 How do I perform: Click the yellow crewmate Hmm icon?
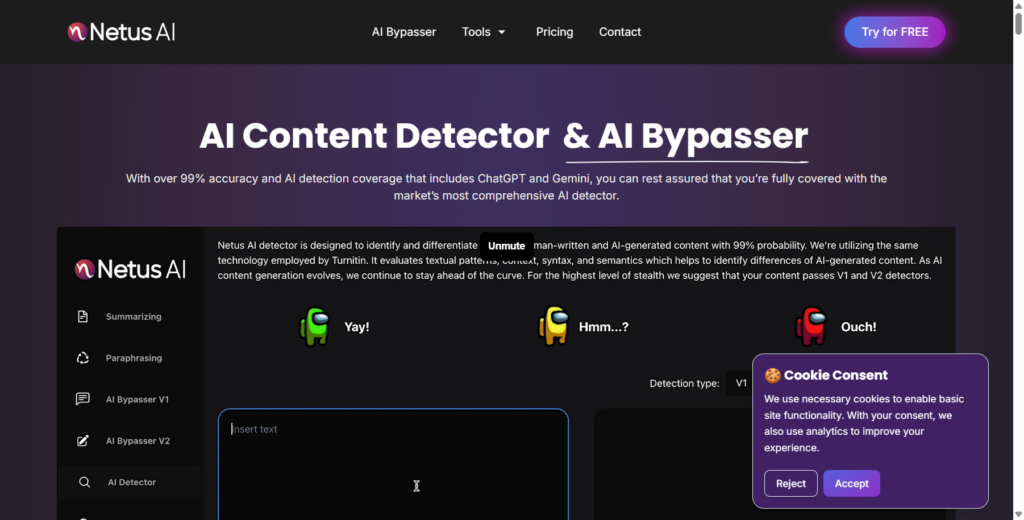click(x=553, y=326)
